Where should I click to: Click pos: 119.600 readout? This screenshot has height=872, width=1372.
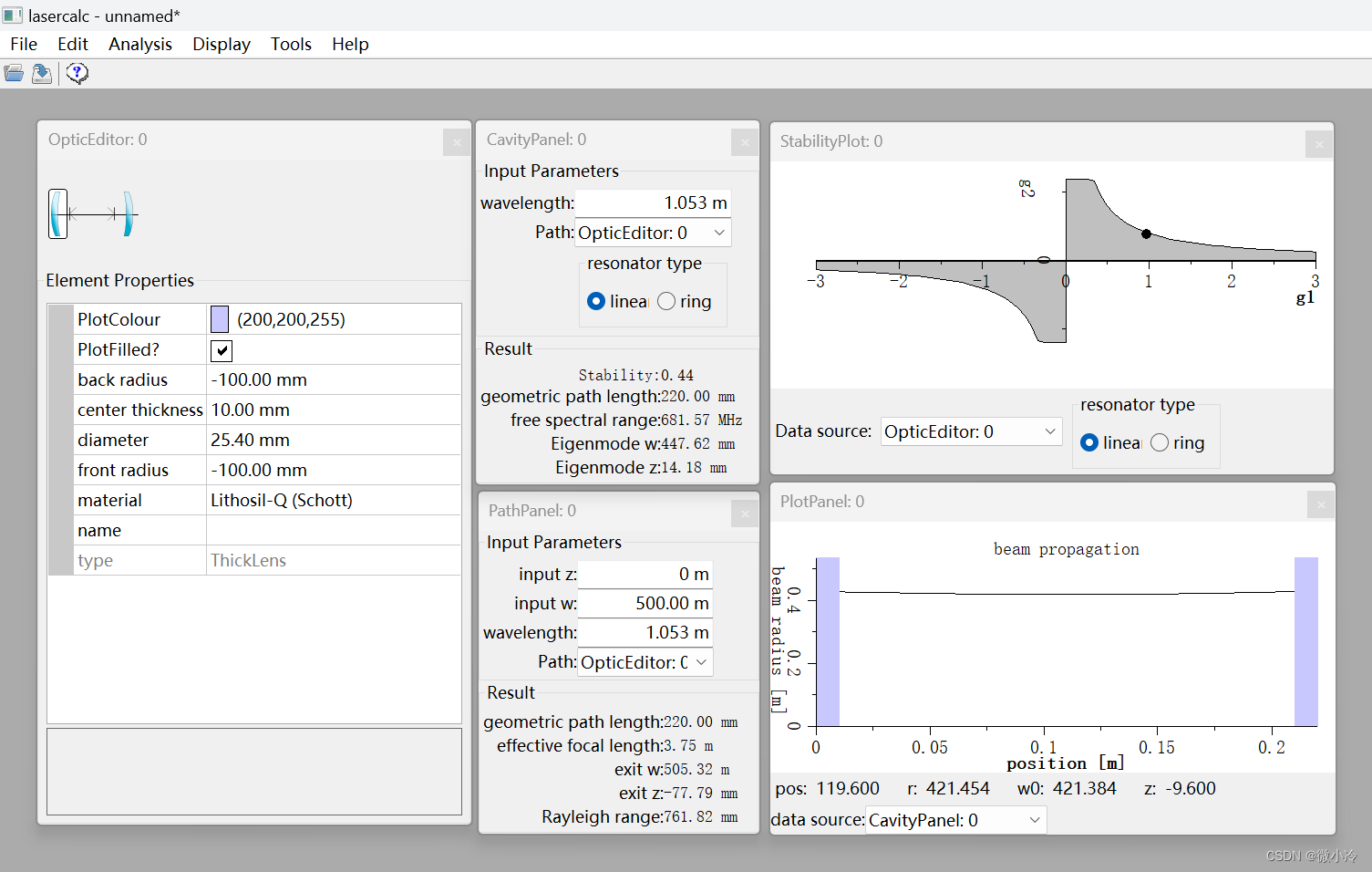[827, 788]
